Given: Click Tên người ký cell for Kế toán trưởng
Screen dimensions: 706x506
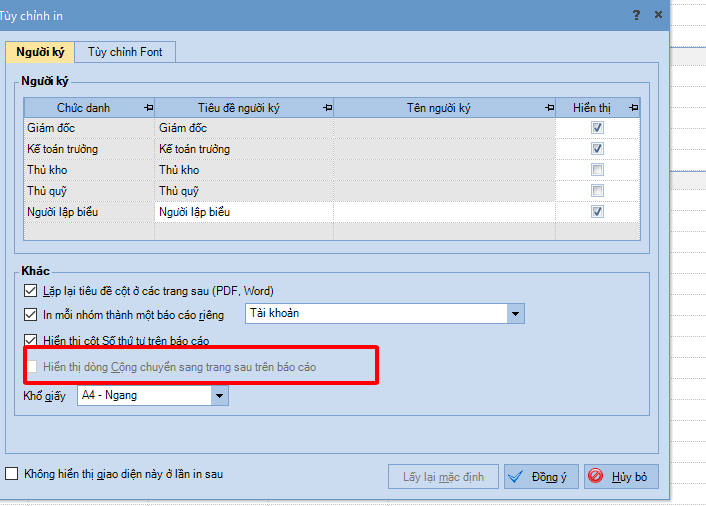Looking at the screenshot, I should click(444, 149).
